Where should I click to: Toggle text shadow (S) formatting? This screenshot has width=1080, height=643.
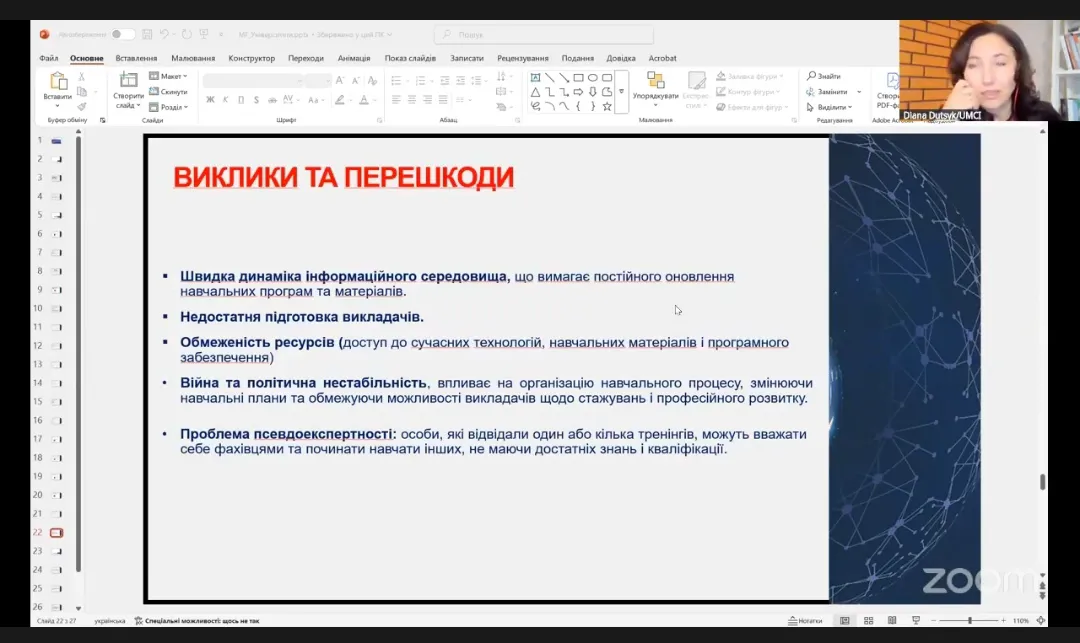[x=256, y=100]
